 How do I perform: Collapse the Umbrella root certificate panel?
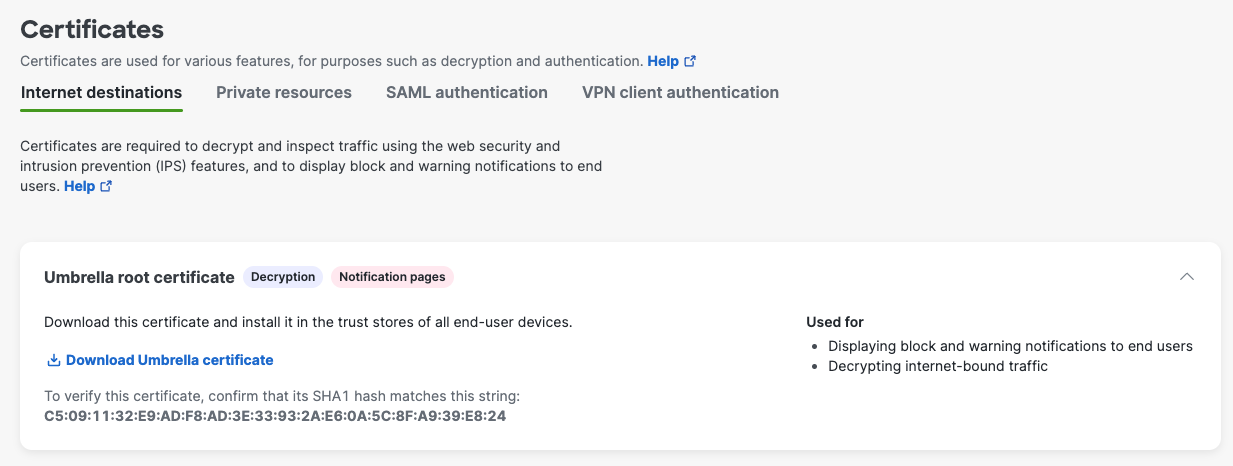1187,277
